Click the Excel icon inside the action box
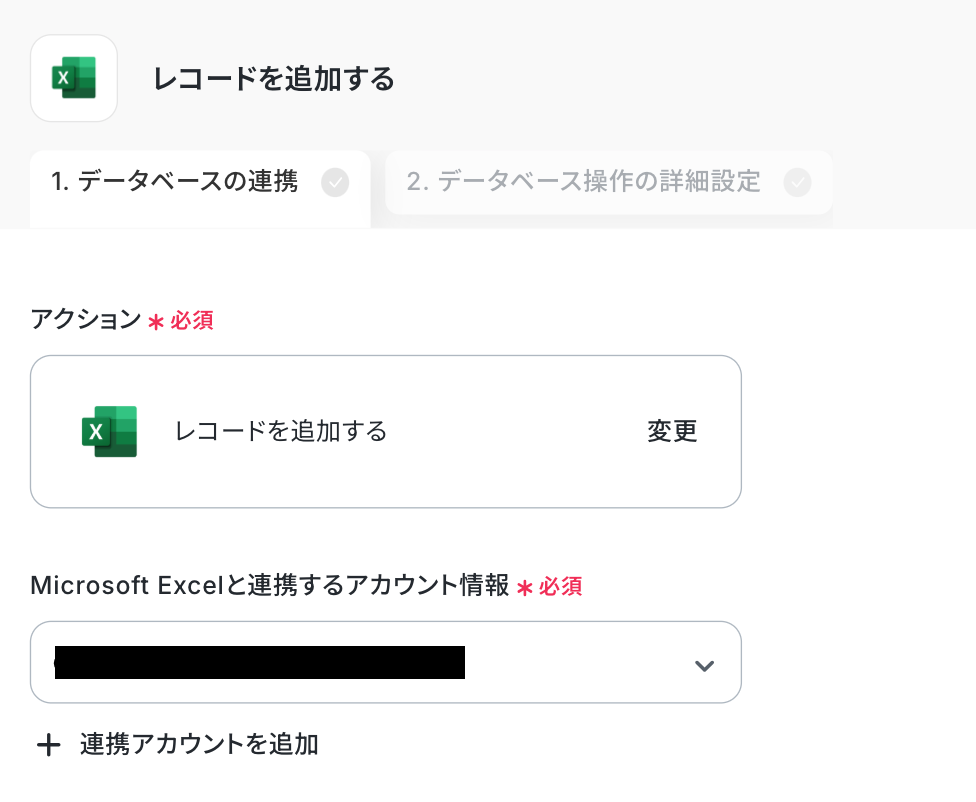 pos(109,431)
